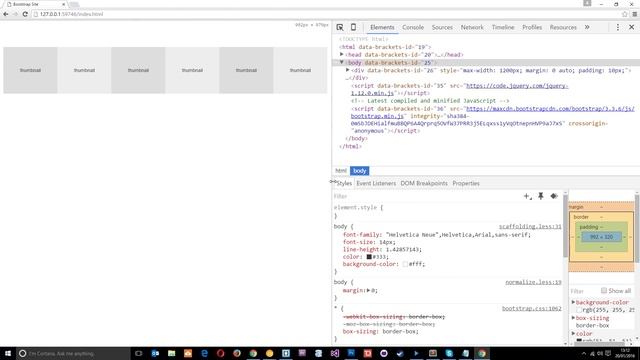Collapse the body element node
The image size is (640, 360).
click(342, 62)
